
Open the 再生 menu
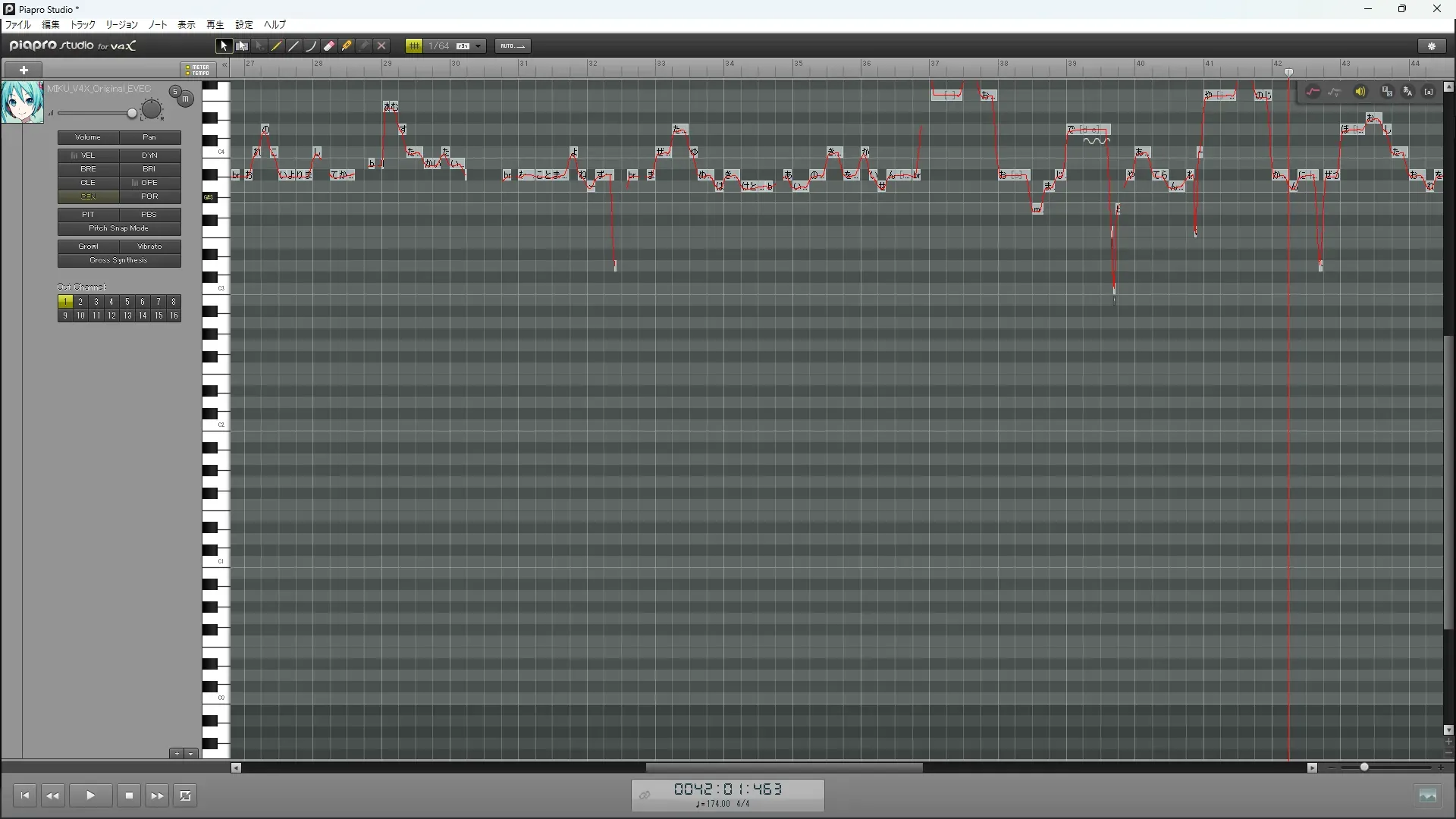coord(215,24)
